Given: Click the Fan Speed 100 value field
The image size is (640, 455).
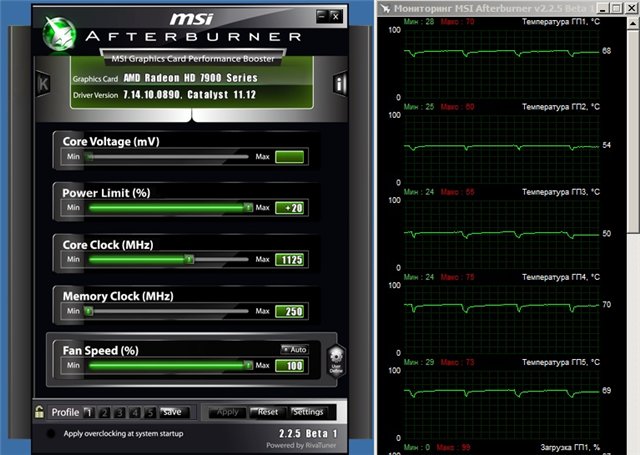Looking at the screenshot, I should [x=289, y=366].
